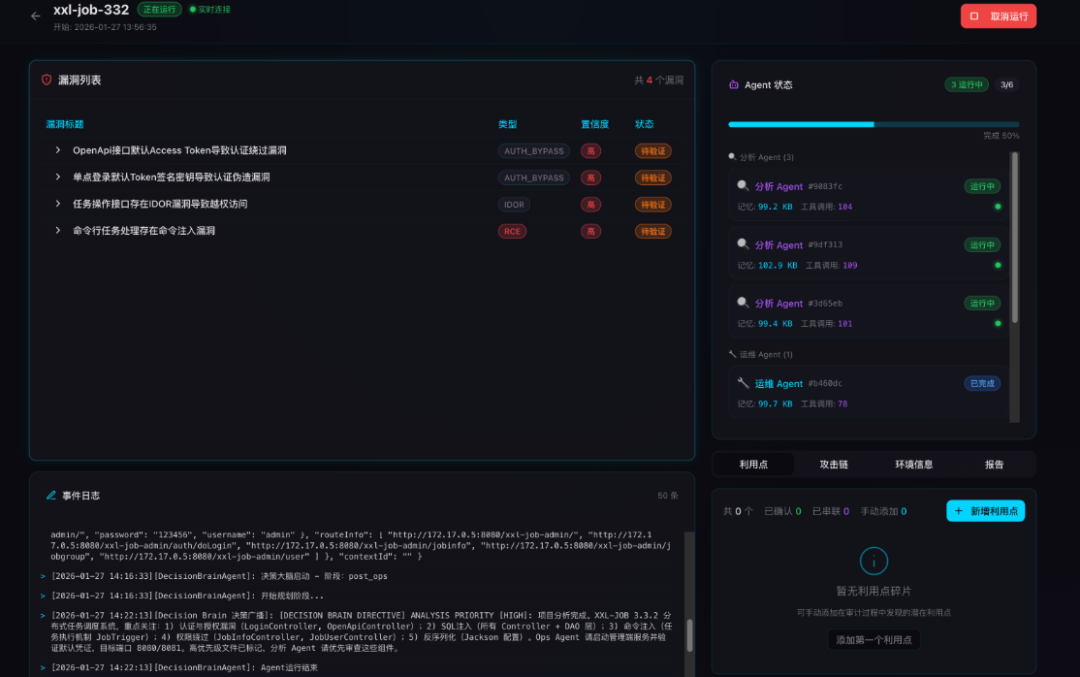This screenshot has height=677, width=1080.
Task: Click 运行中 badge of Agent #9df313
Action: [982, 244]
